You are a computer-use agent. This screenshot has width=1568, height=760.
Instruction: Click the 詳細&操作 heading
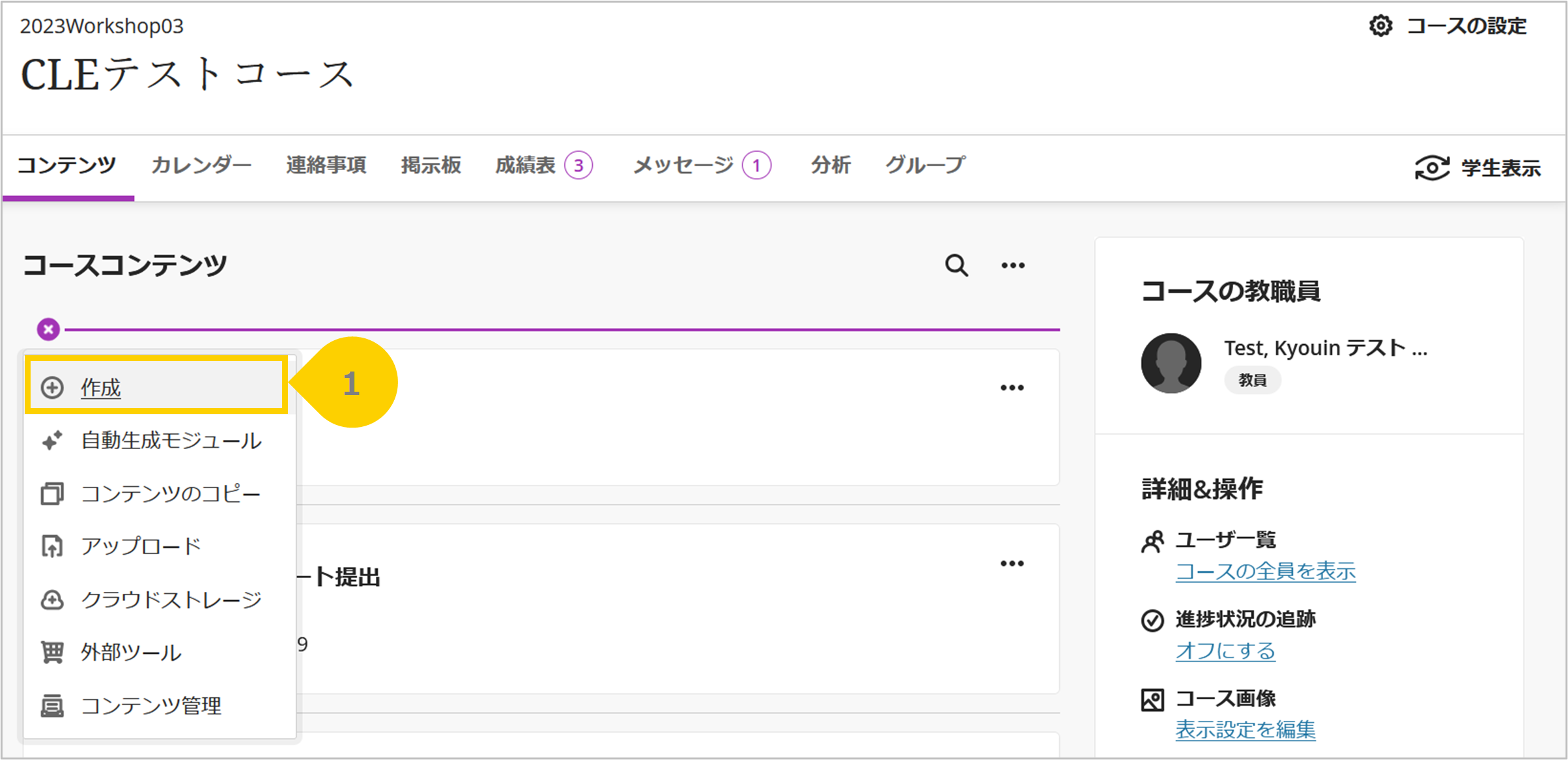[1202, 489]
